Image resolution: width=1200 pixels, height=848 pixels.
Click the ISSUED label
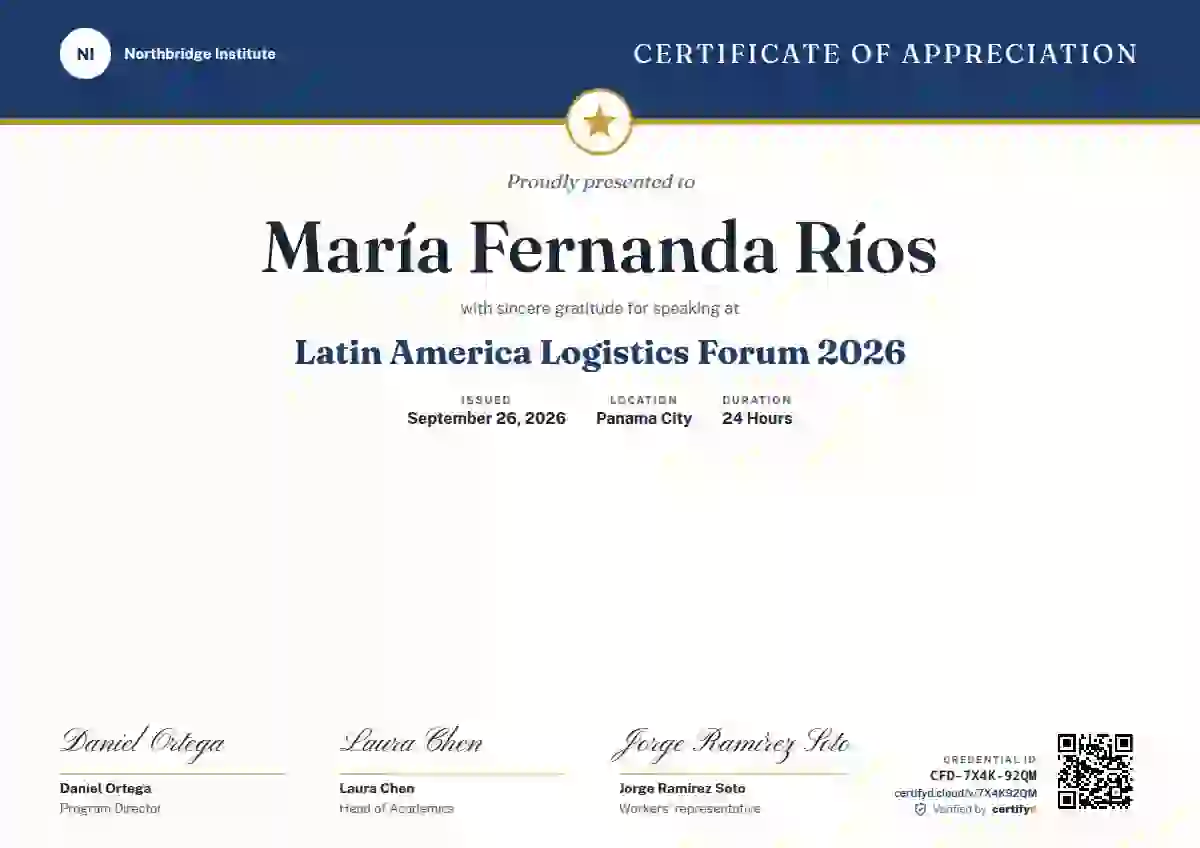[486, 400]
